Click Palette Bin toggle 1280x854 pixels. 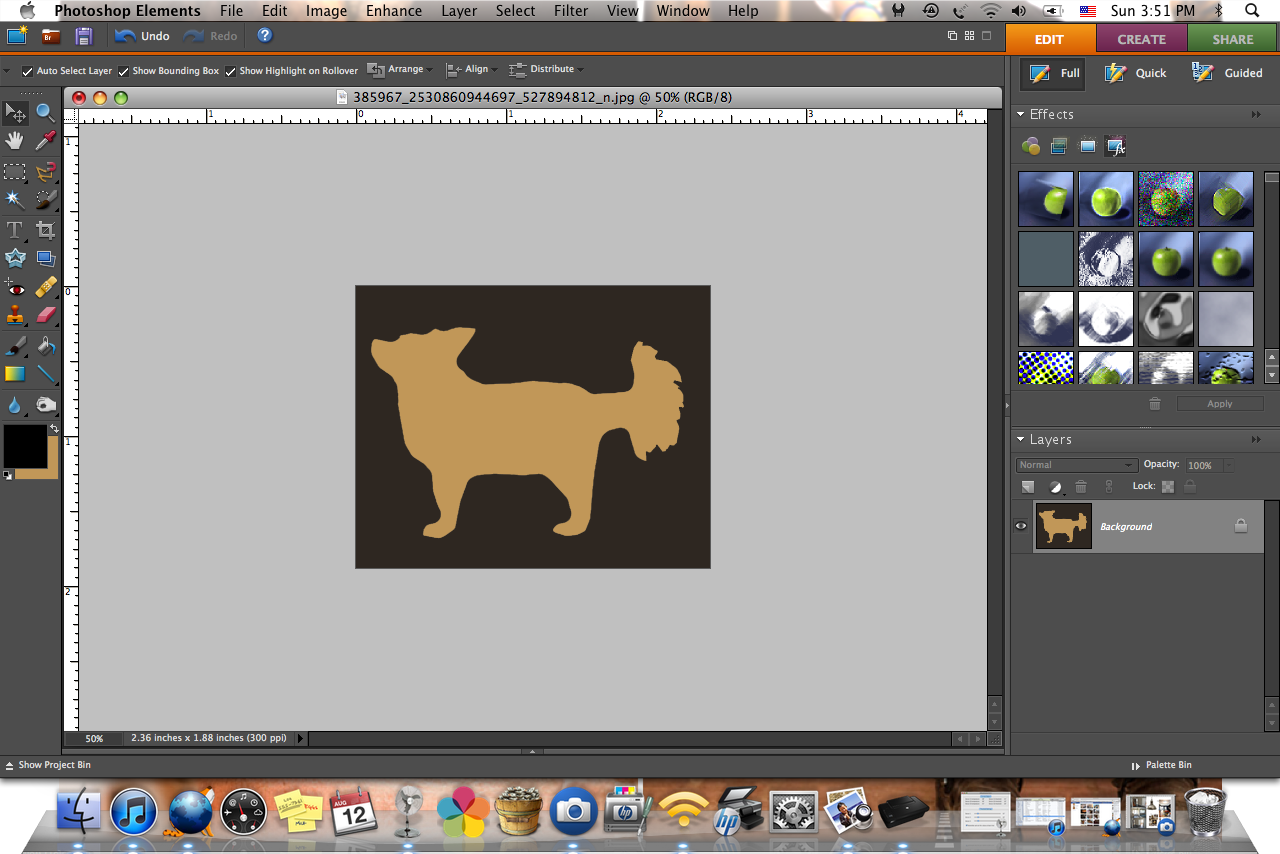coord(1161,765)
